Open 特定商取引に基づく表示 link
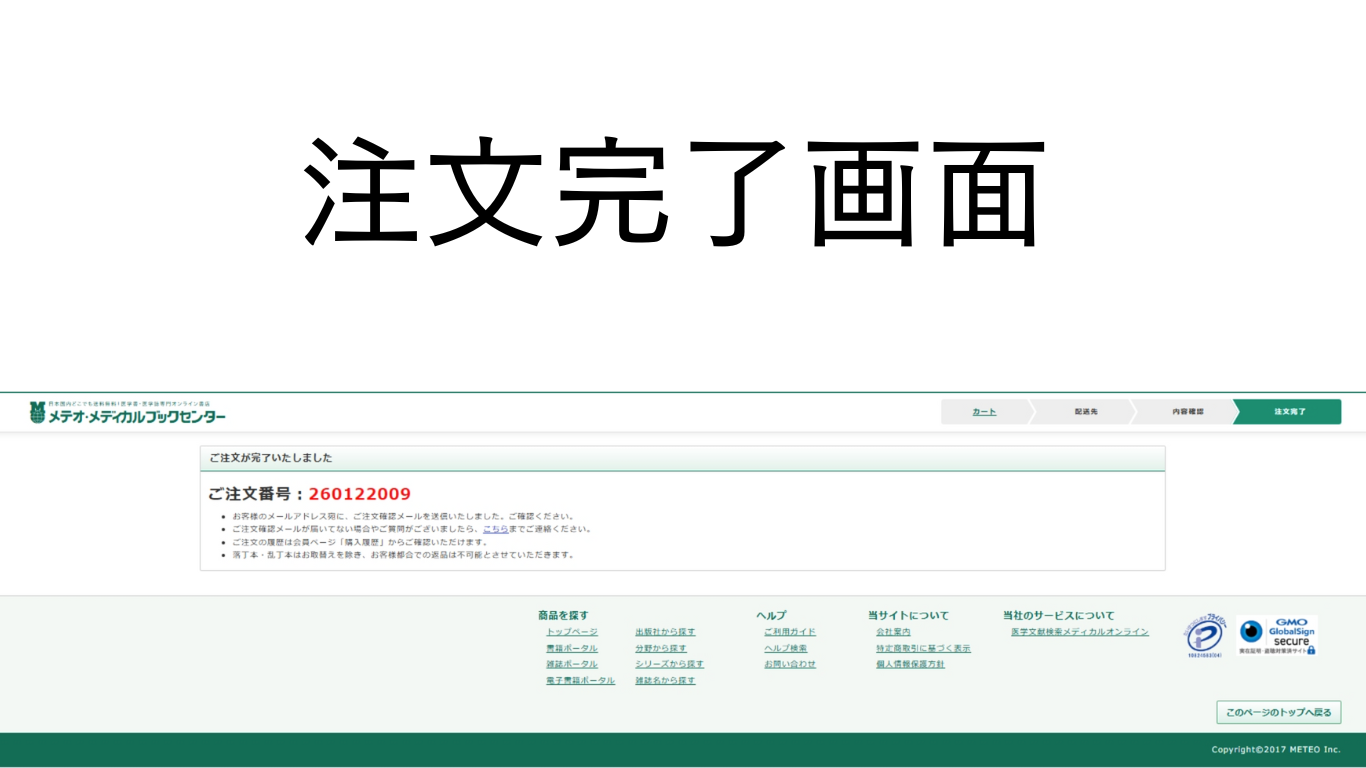 point(923,648)
